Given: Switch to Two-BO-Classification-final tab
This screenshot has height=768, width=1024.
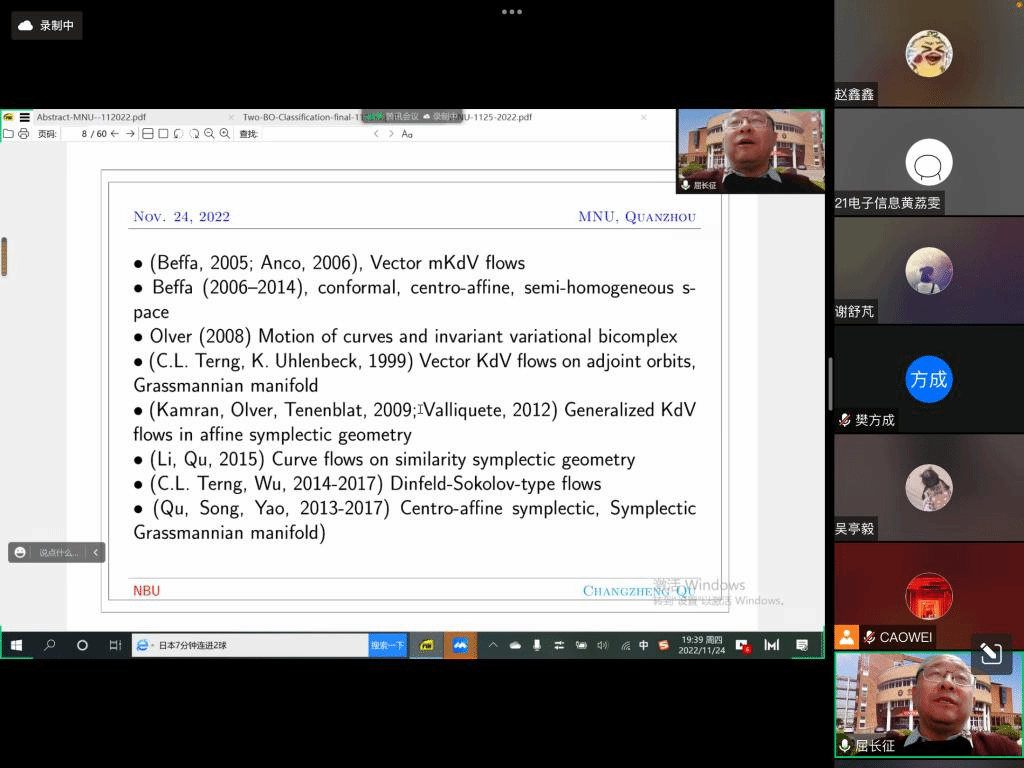Looking at the screenshot, I should pyautogui.click(x=300, y=117).
